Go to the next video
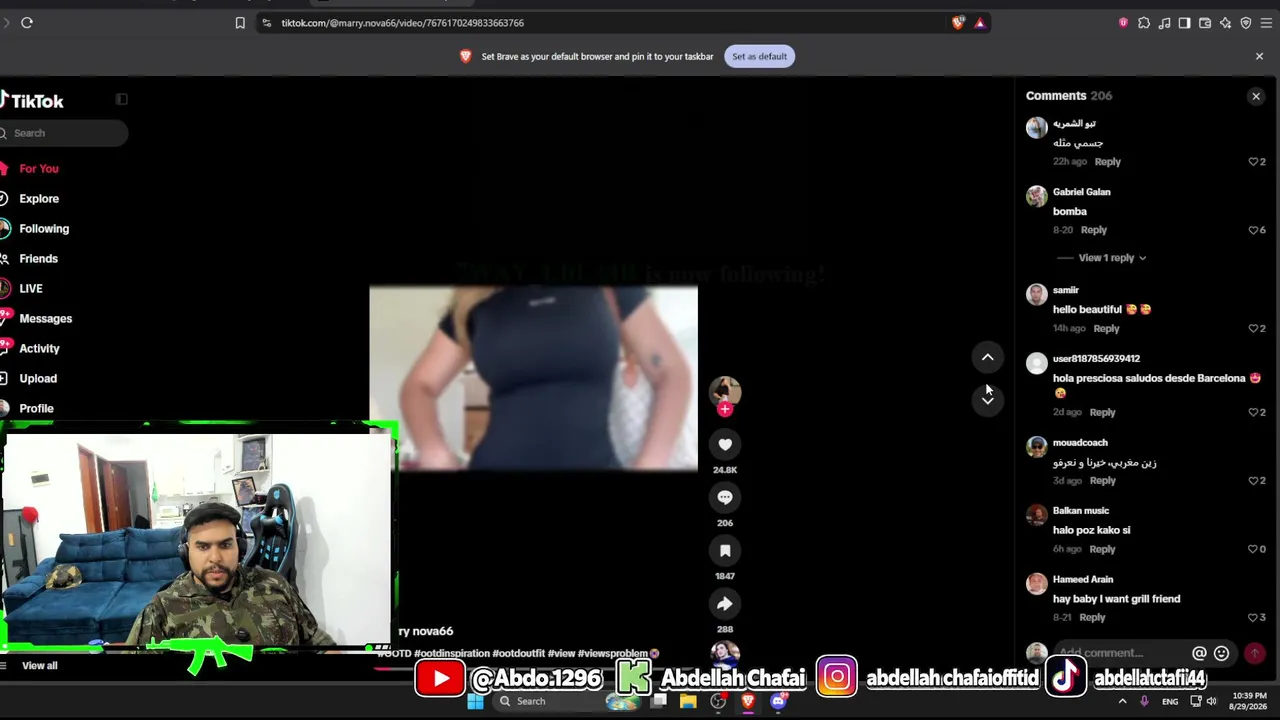This screenshot has height=720, width=1280. [x=987, y=399]
